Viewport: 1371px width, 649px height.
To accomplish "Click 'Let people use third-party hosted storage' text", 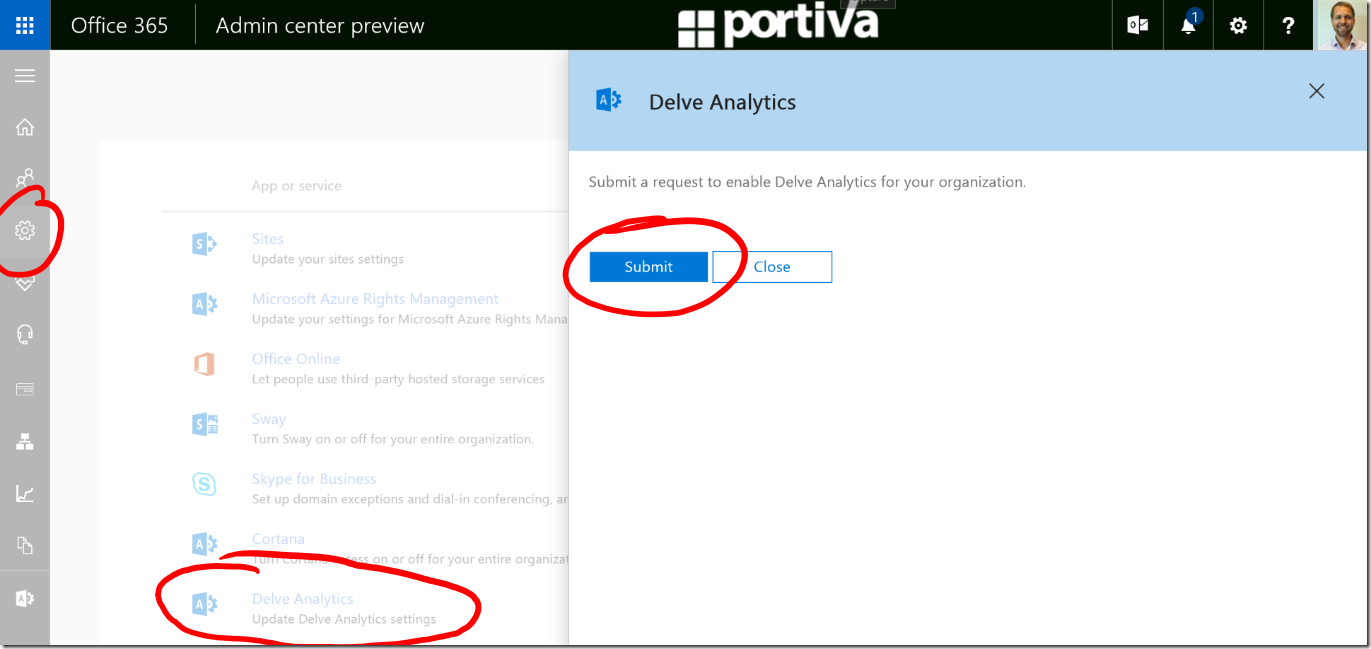I will pos(399,379).
